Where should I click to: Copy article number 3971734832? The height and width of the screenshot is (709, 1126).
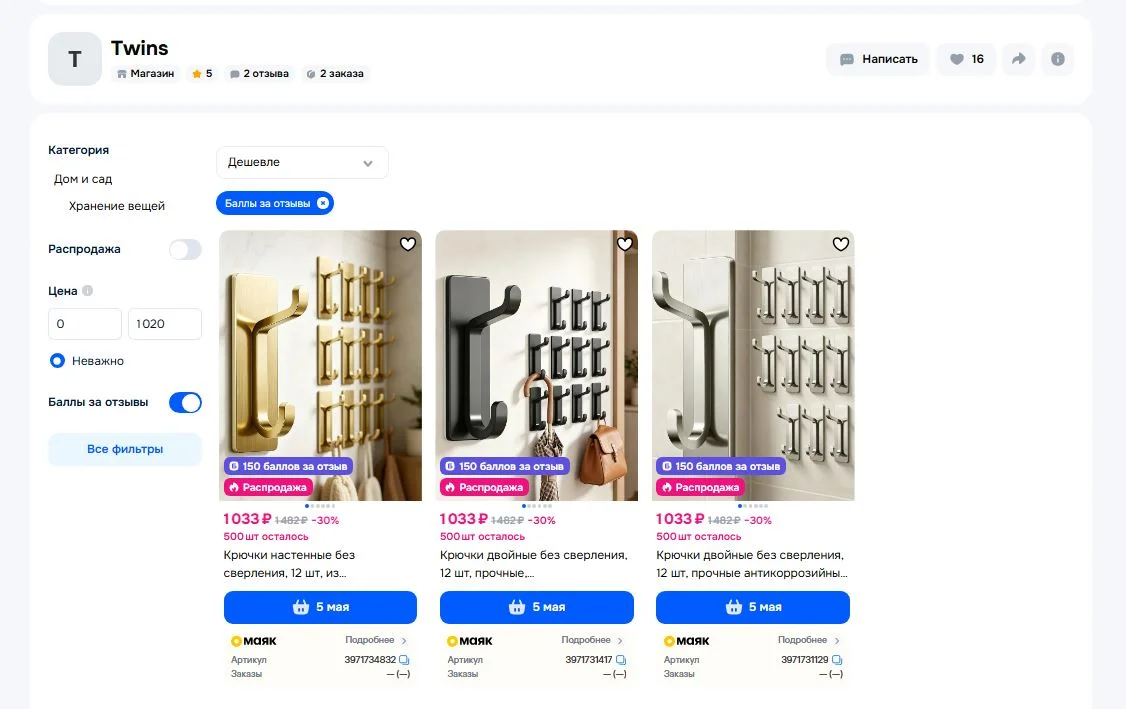pyautogui.click(x=404, y=659)
